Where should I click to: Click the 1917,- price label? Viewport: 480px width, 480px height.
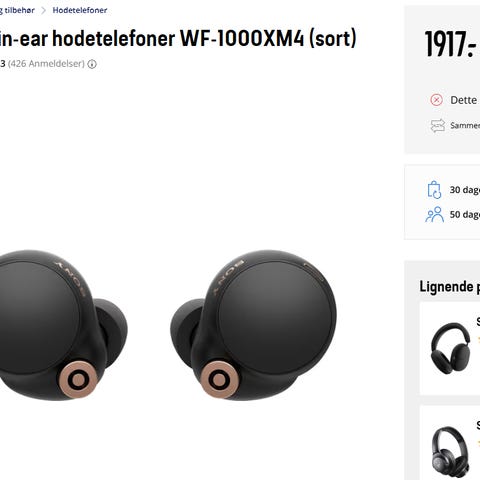[450, 44]
